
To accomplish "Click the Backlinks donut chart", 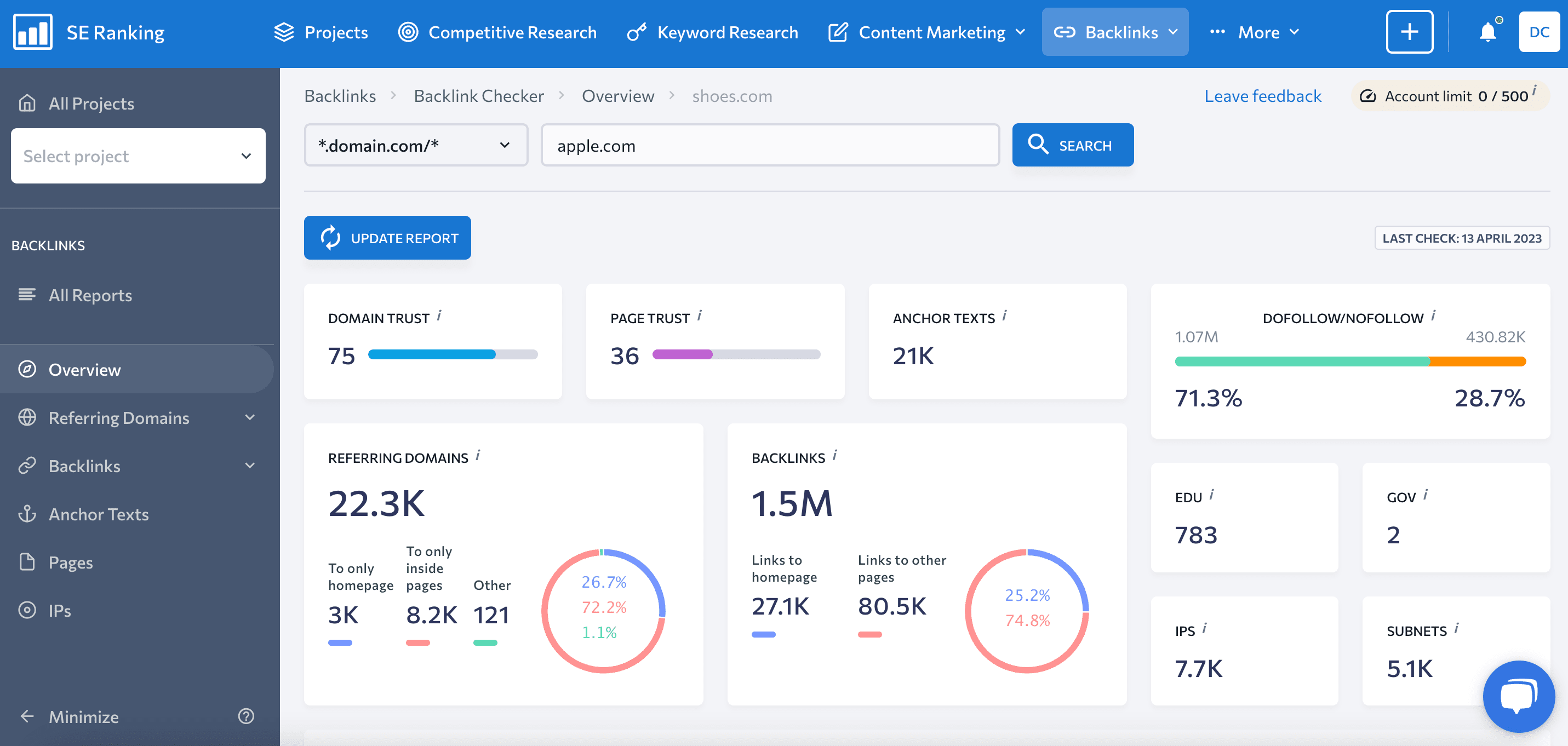I will click(1027, 610).
